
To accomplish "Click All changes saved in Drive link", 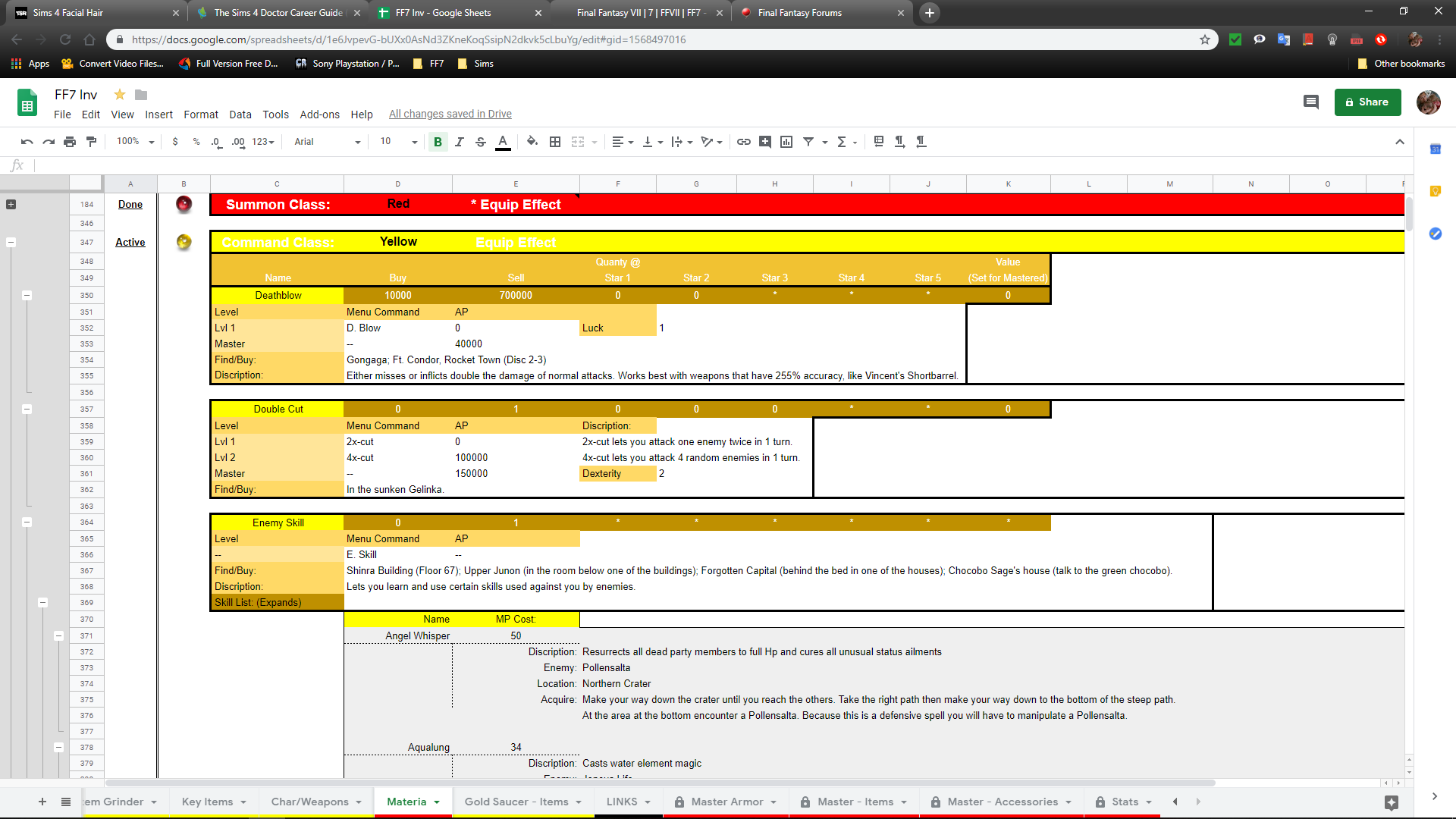I will 450,115.
